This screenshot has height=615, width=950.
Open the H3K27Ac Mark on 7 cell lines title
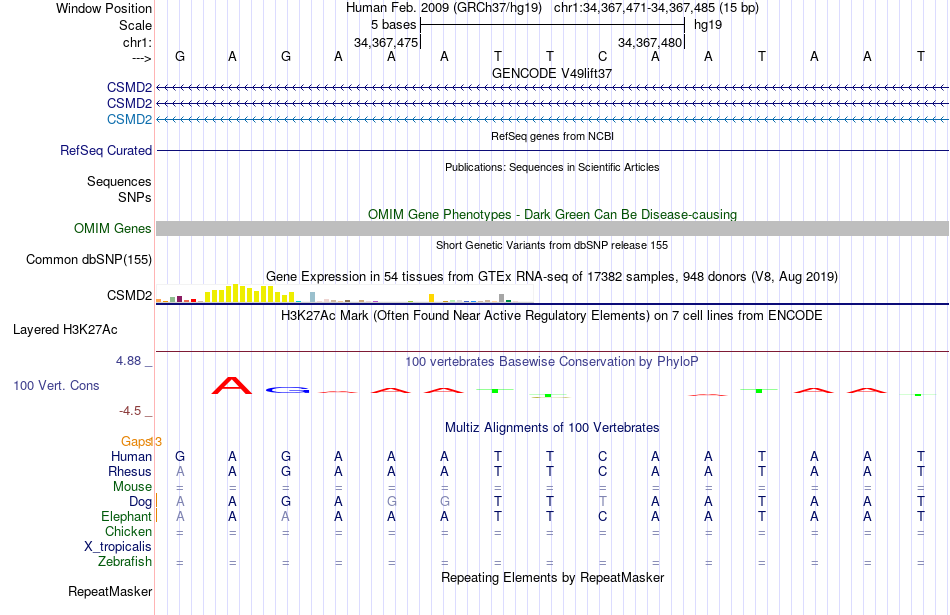[552, 316]
